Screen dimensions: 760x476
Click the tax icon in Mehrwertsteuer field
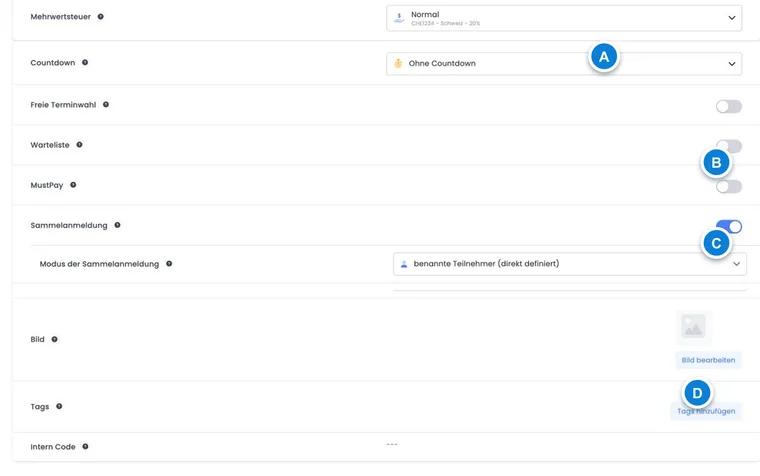pos(399,18)
